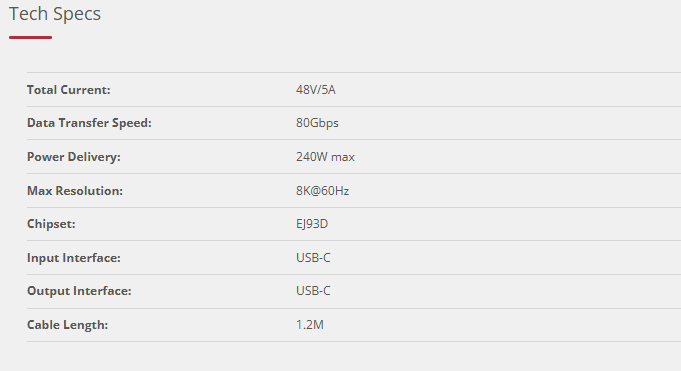Select the Cable Length label
Image resolution: width=681 pixels, height=371 pixels.
coord(67,325)
